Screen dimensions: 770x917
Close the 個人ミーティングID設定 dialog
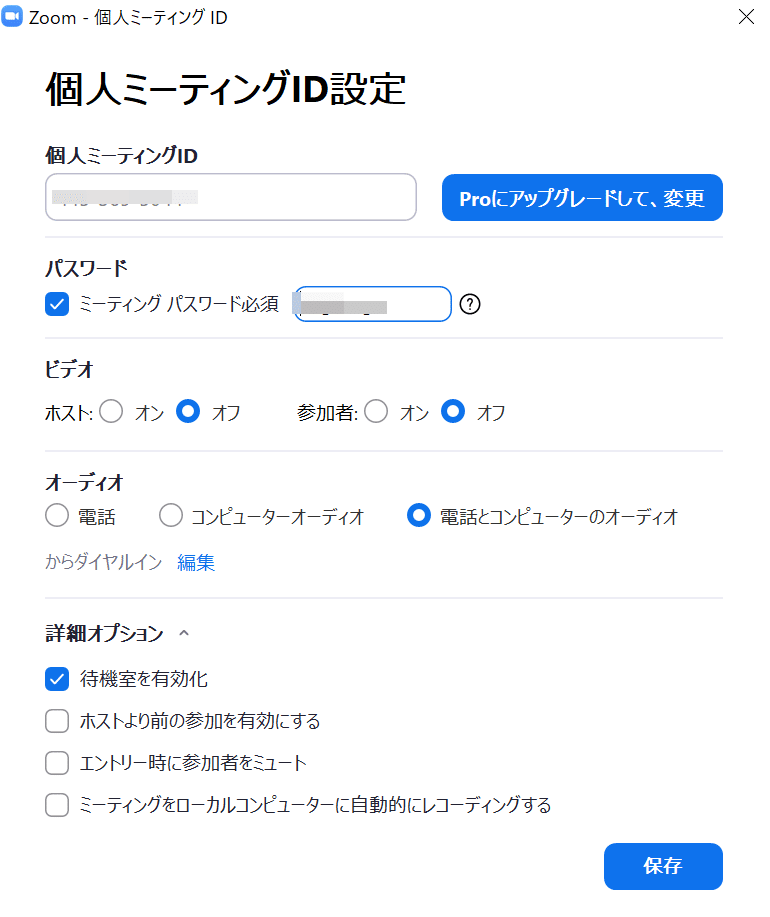(x=746, y=17)
